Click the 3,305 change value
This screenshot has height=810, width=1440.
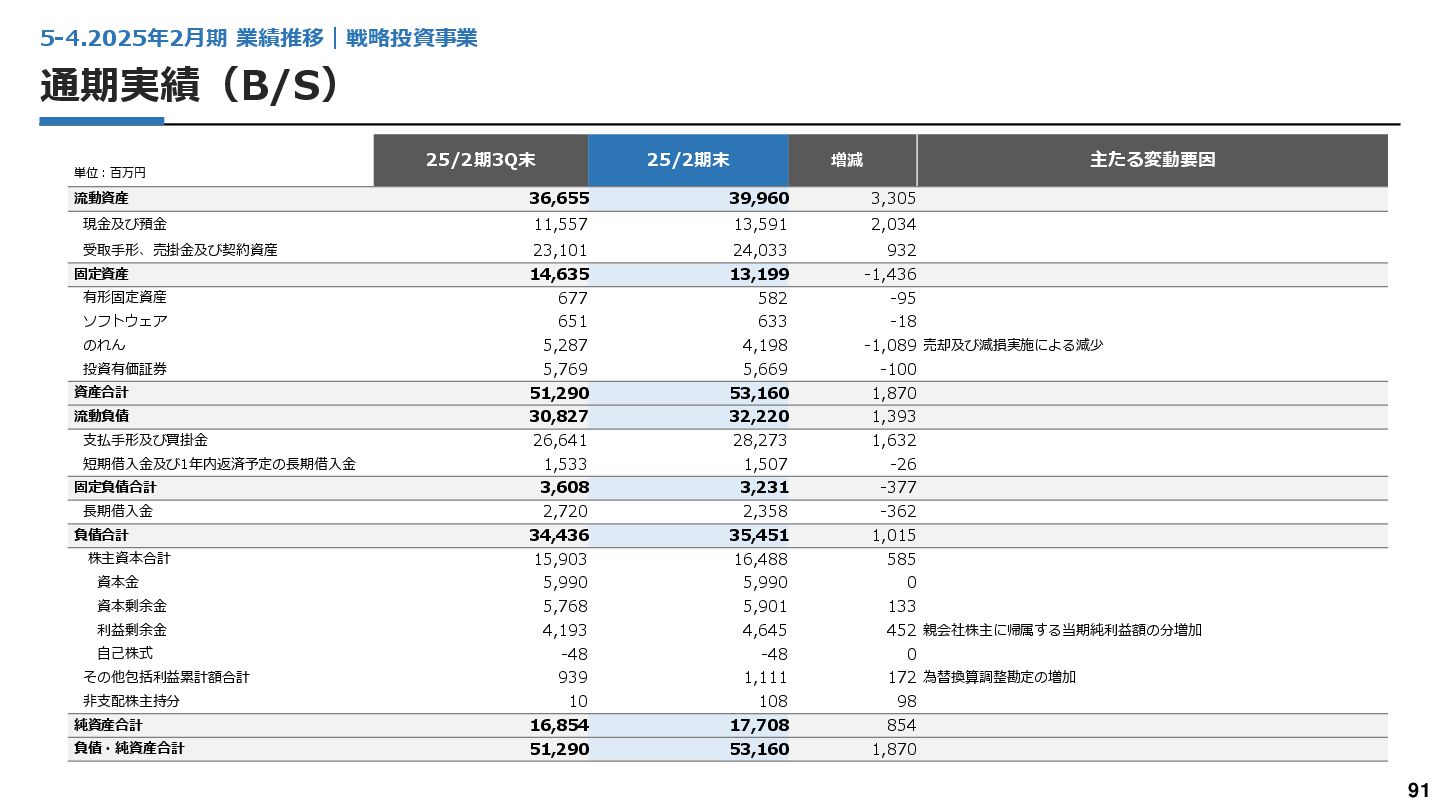(x=894, y=199)
